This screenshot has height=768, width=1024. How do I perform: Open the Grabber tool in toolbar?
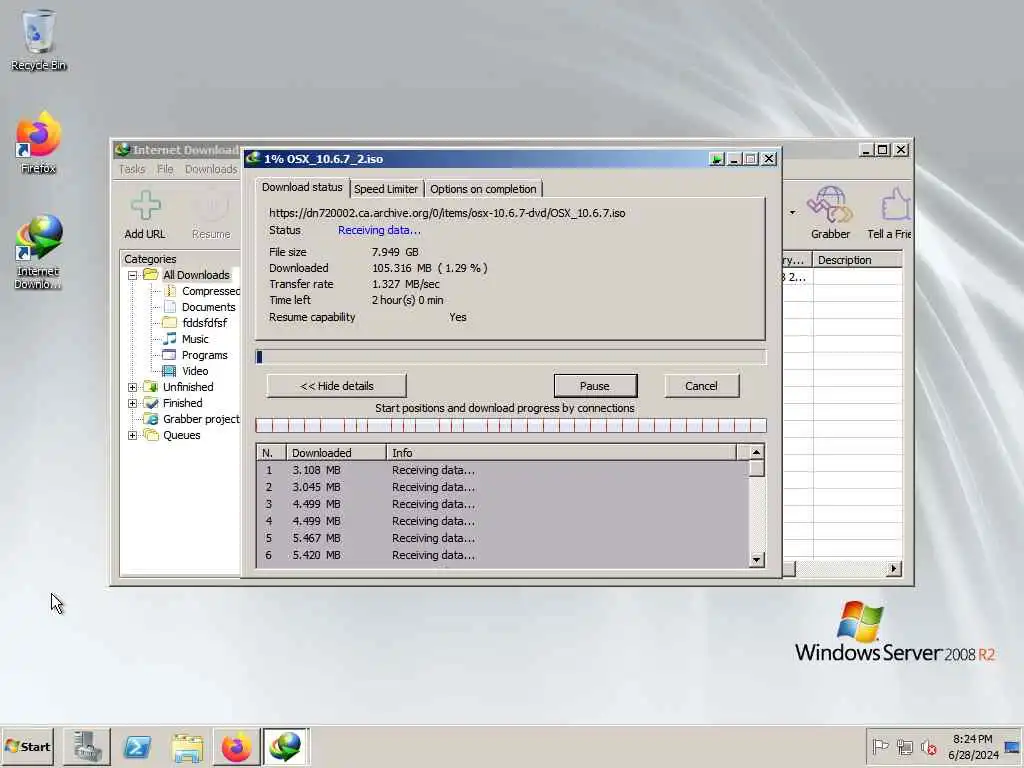[x=830, y=213]
